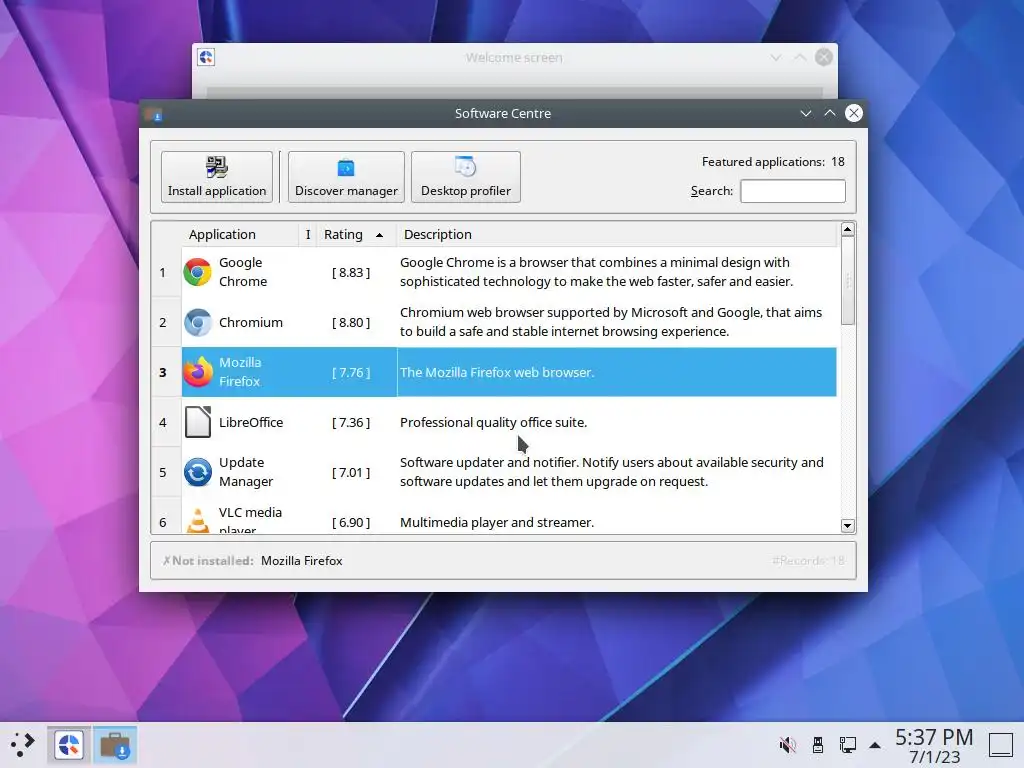Click the Update Manager icon
The width and height of the screenshot is (1024, 768).
tap(197, 472)
